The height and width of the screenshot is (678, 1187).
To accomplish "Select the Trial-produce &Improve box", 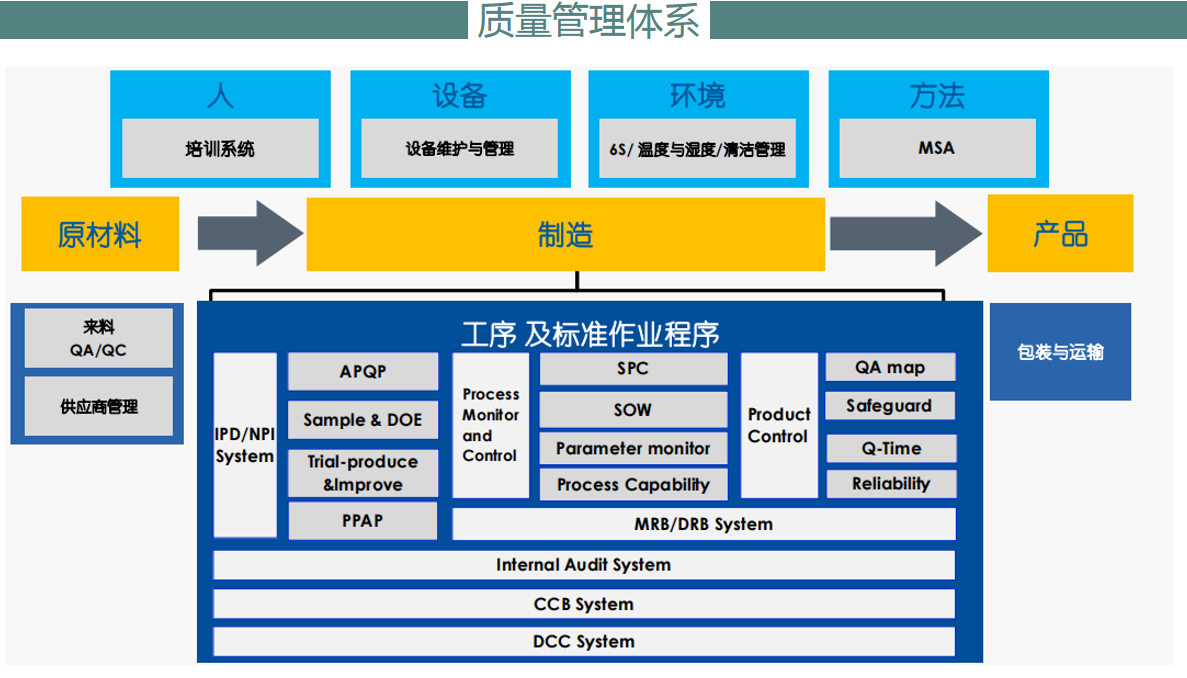I will (363, 473).
